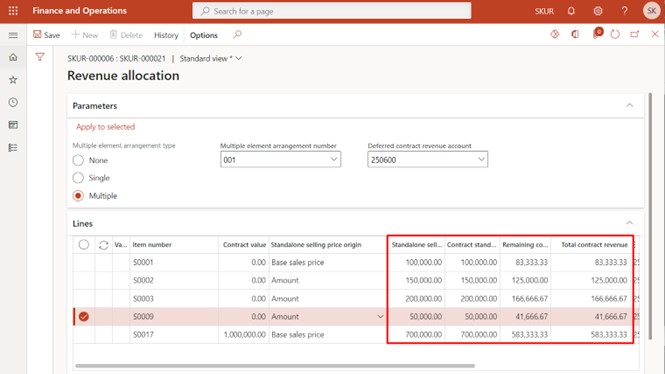Open Recent clock icon in the sidebar
Image resolution: width=665 pixels, height=374 pixels.
[x=13, y=102]
